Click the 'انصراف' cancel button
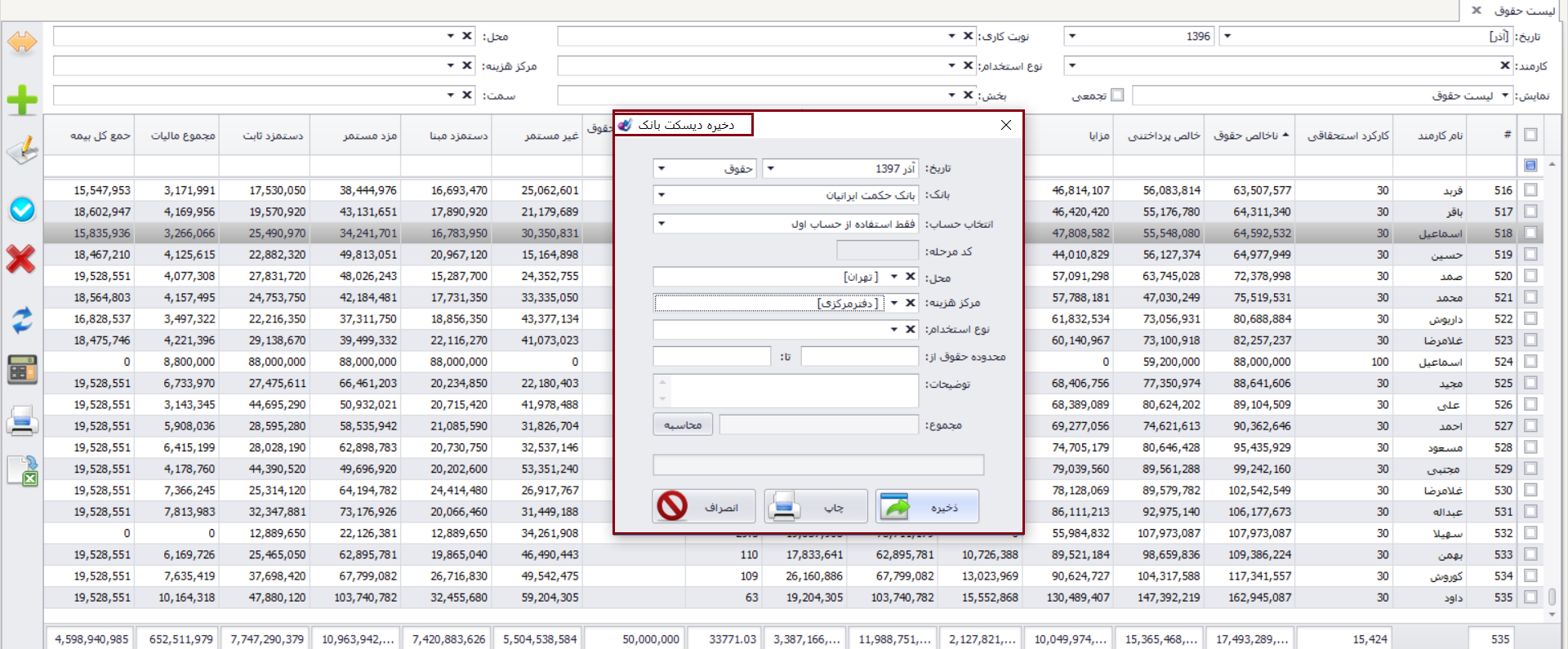This screenshot has height=649, width=1568. pyautogui.click(x=704, y=507)
